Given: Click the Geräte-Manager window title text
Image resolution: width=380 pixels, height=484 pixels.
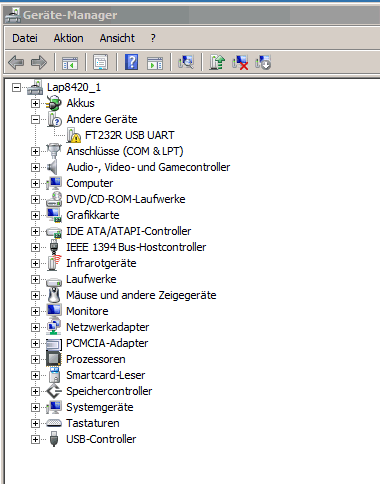Looking at the screenshot, I should 70,15.
